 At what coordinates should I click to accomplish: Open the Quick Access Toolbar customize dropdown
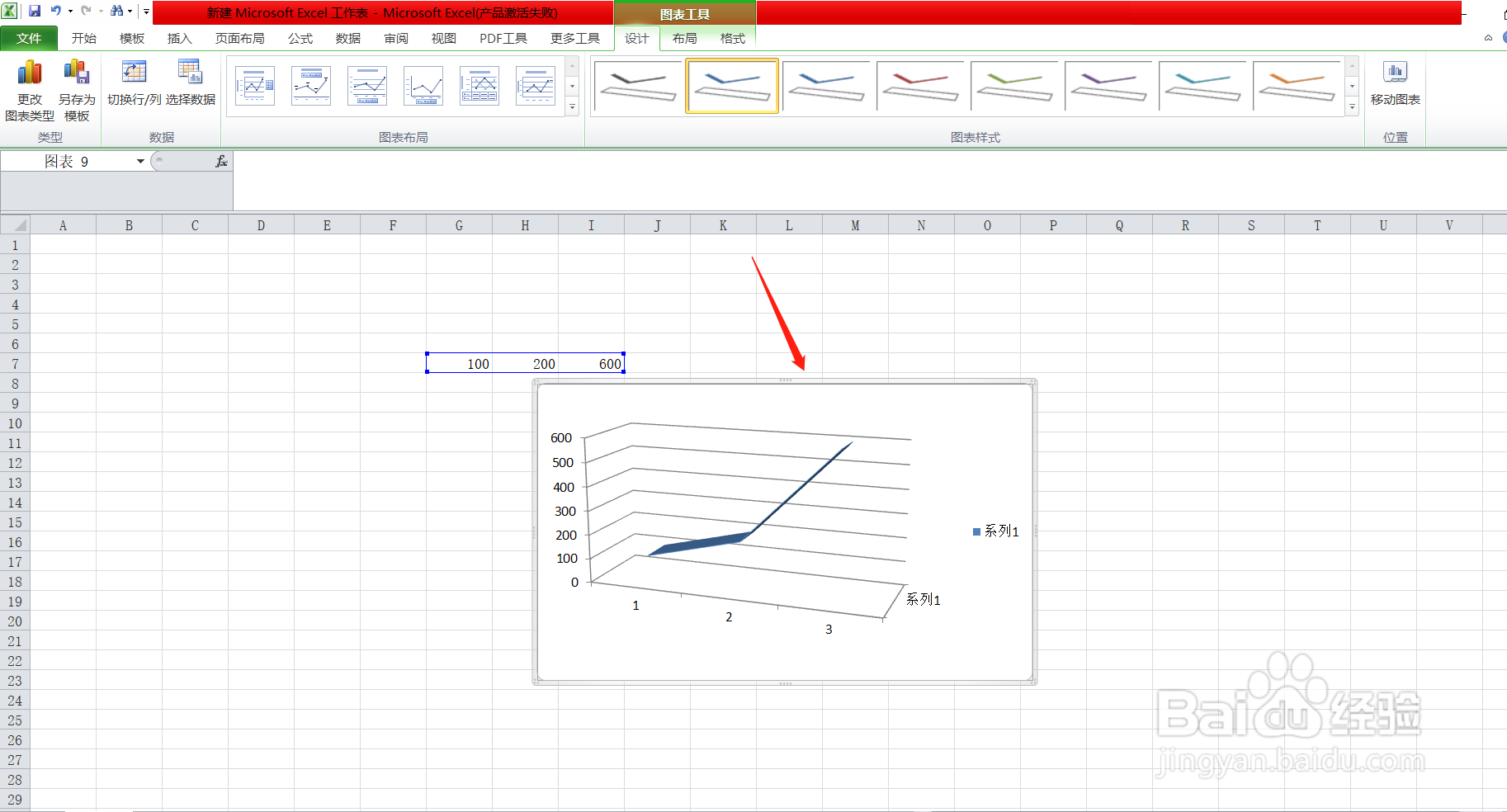[x=146, y=12]
